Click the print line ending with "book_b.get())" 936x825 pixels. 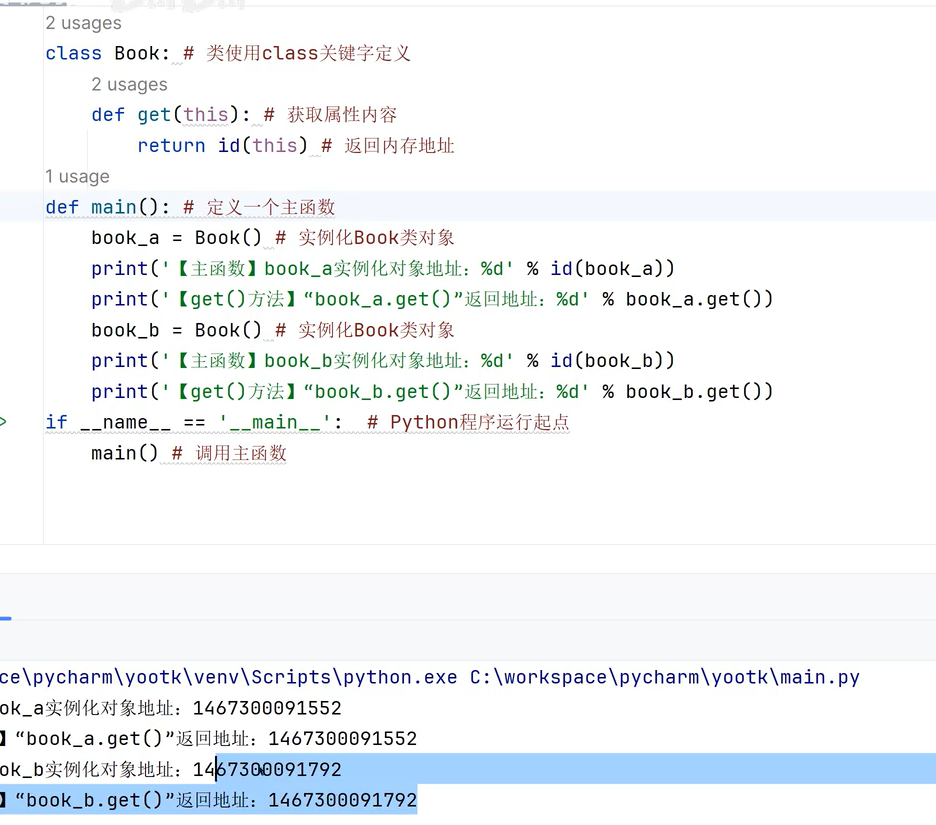click(x=432, y=392)
